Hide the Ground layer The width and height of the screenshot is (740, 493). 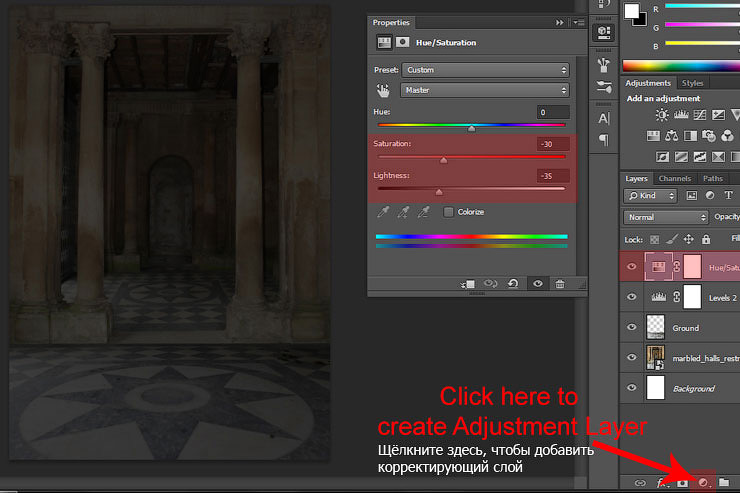point(631,328)
